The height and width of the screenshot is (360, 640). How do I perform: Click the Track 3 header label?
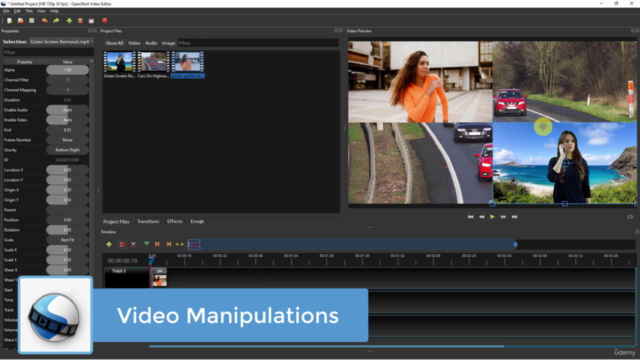[119, 271]
